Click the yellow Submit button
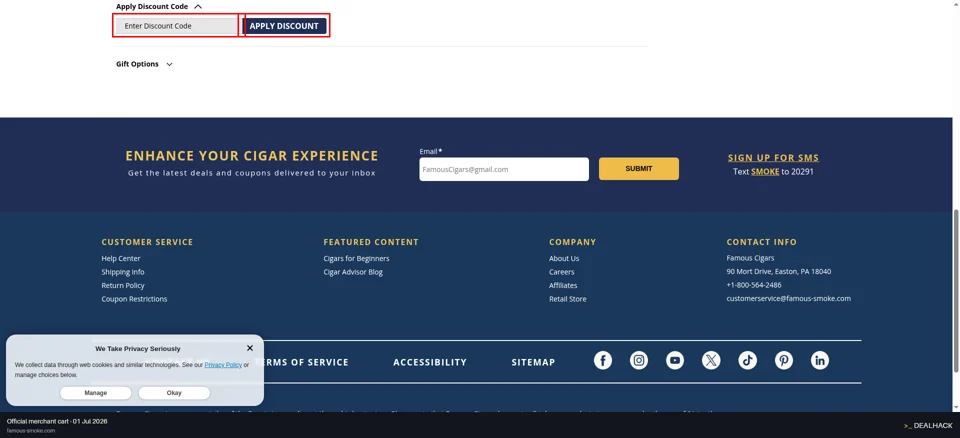960x438 pixels. [x=639, y=168]
